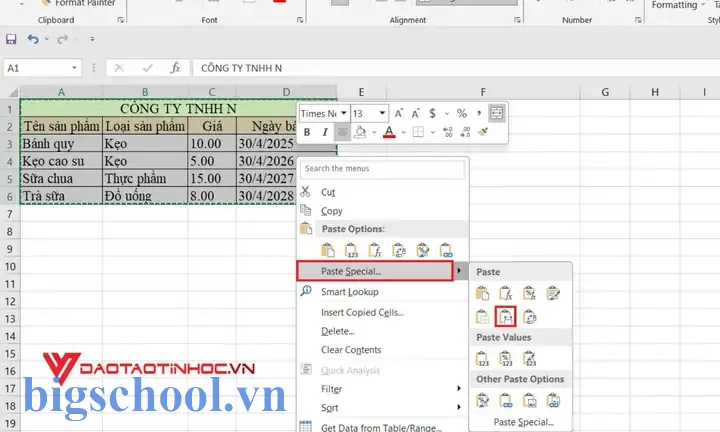Apply Comma Style from mini toolbar
Viewport: 720px width, 432px height.
click(479, 113)
